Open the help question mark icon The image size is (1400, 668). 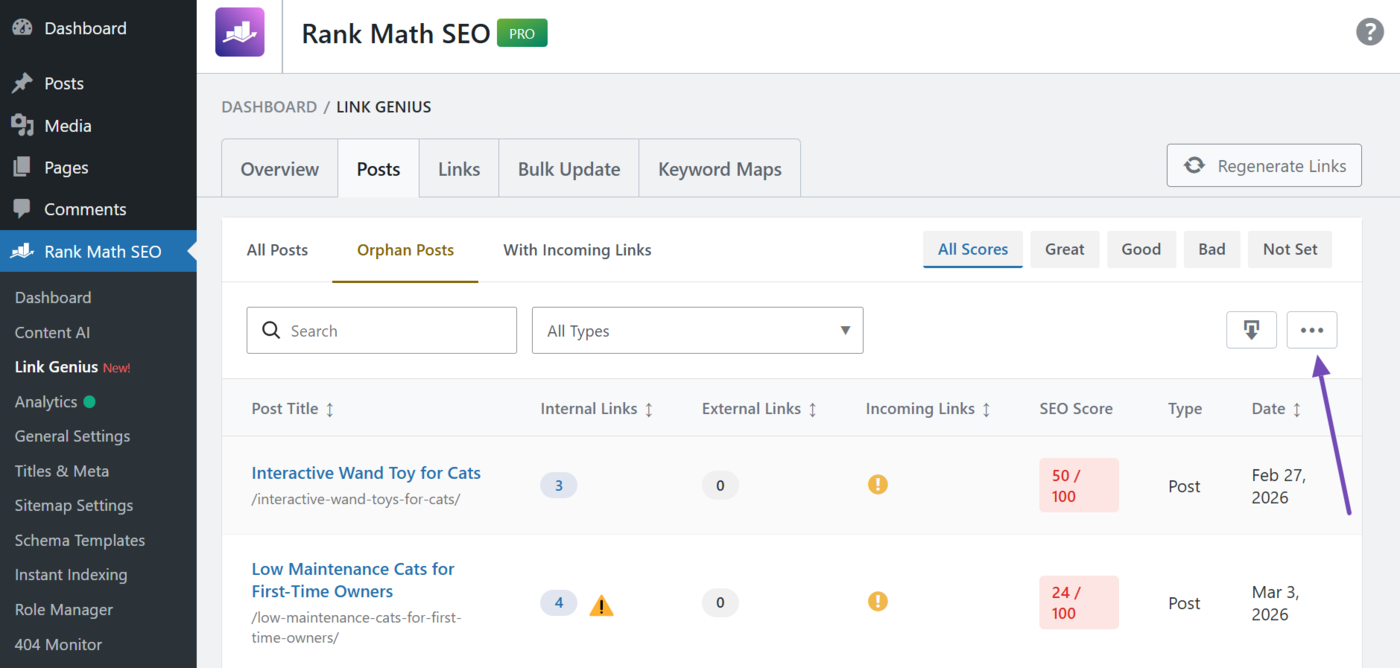click(1369, 32)
